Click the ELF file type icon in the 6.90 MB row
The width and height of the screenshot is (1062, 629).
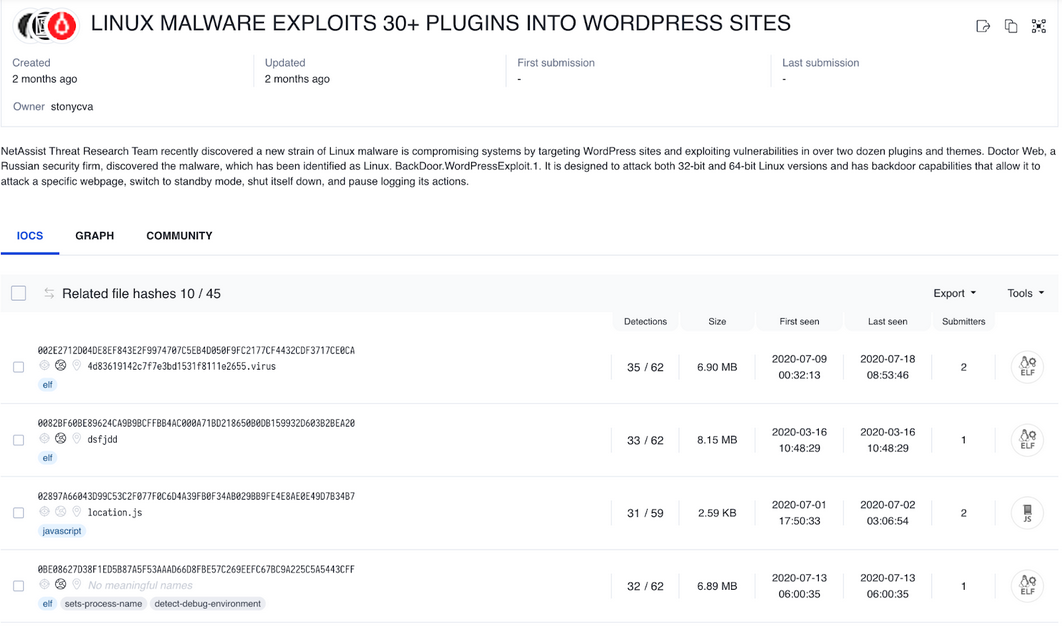point(1027,367)
